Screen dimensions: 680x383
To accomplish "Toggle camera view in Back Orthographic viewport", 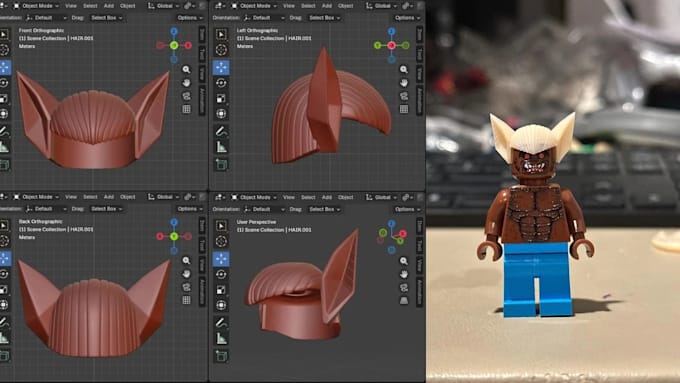I will coord(186,287).
